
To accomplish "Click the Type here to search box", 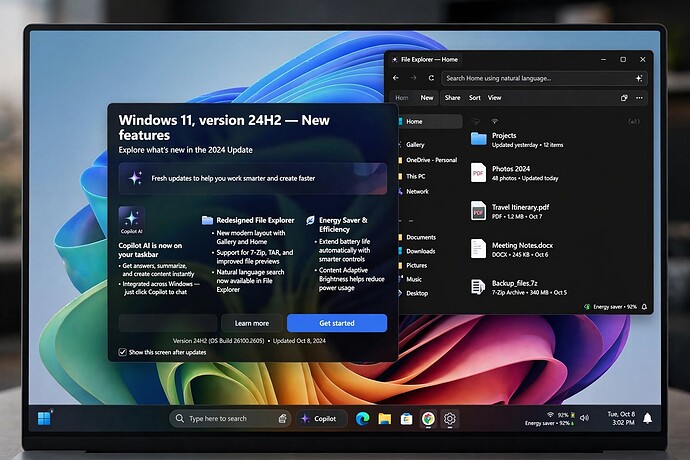I will tap(230, 419).
